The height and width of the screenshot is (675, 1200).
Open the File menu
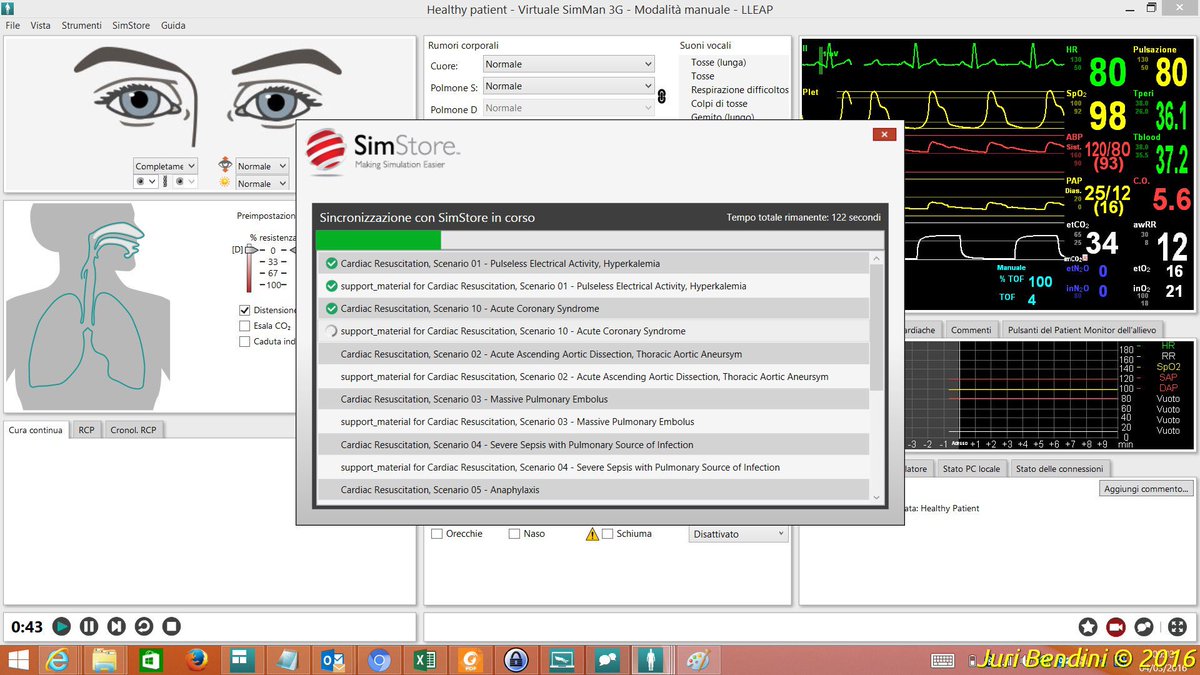13,25
